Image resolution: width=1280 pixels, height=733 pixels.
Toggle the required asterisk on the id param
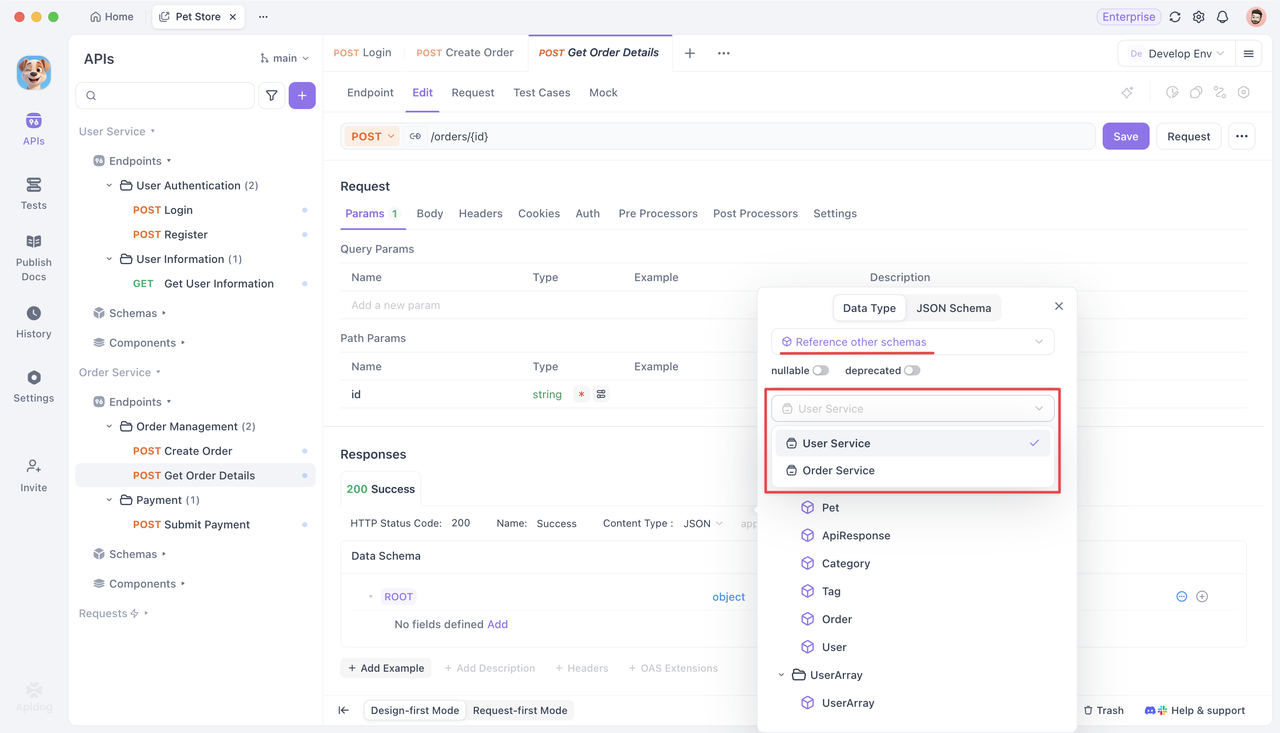pyautogui.click(x=582, y=394)
